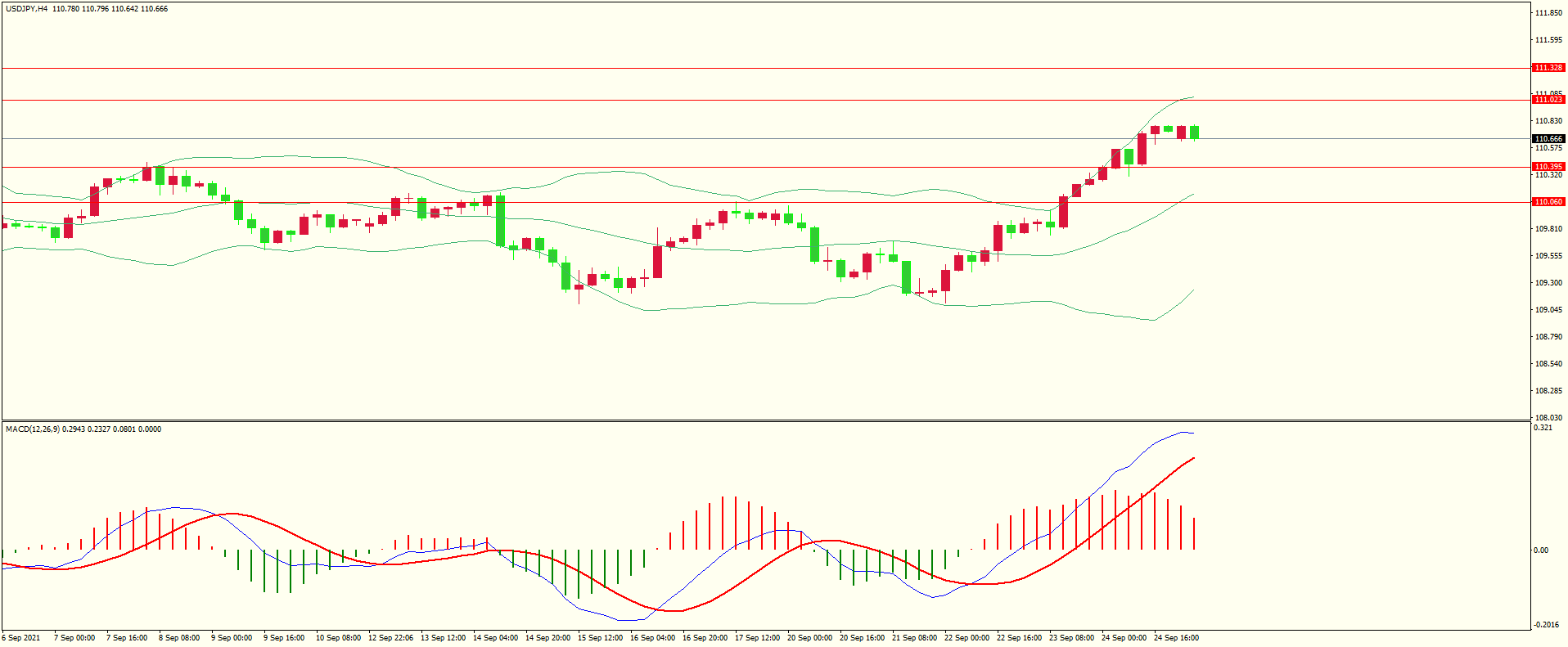The width and height of the screenshot is (1568, 647).
Task: Click the 109.810 price scale value
Action: [1548, 229]
